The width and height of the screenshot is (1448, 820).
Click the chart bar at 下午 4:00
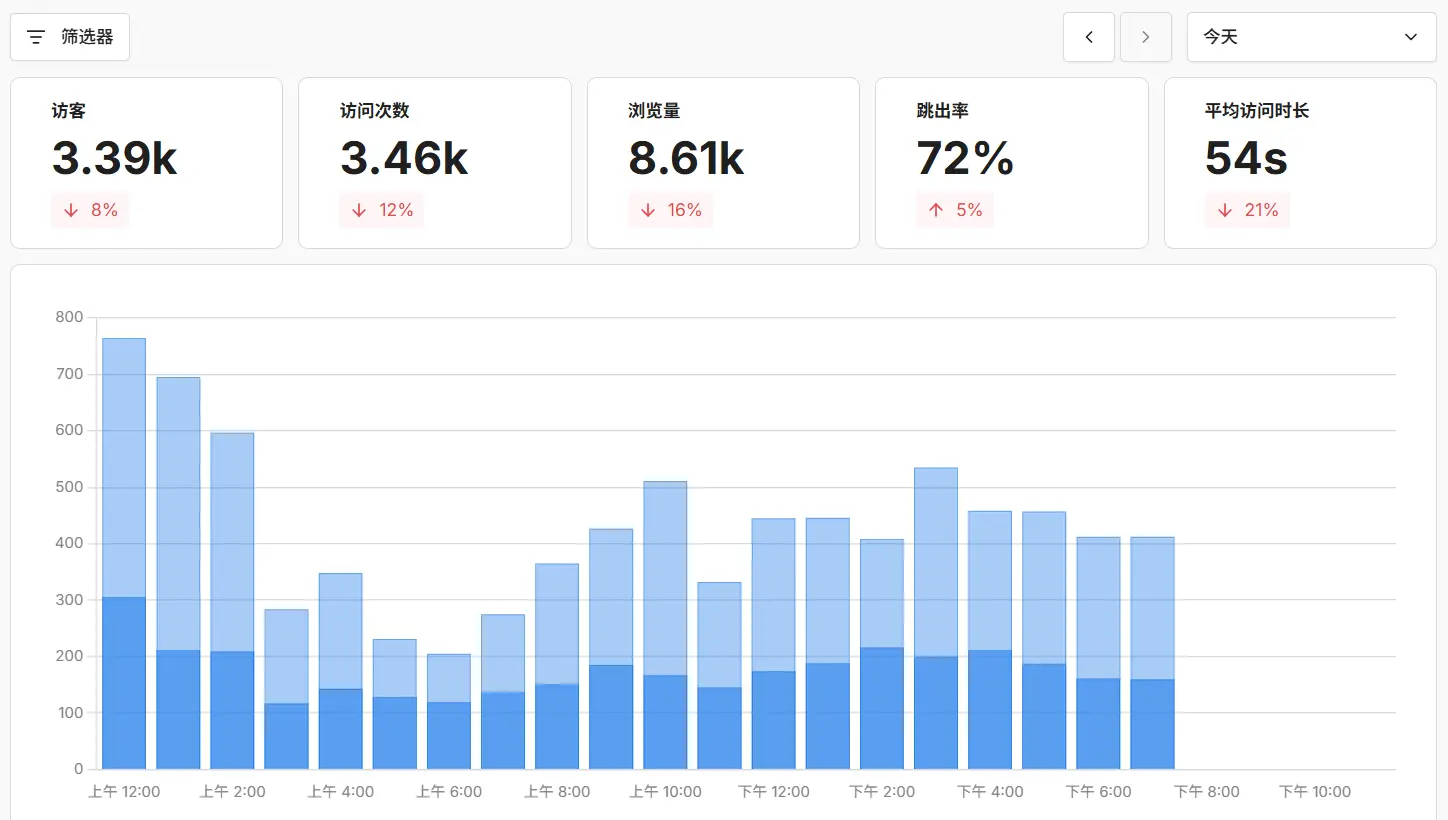pos(990,640)
